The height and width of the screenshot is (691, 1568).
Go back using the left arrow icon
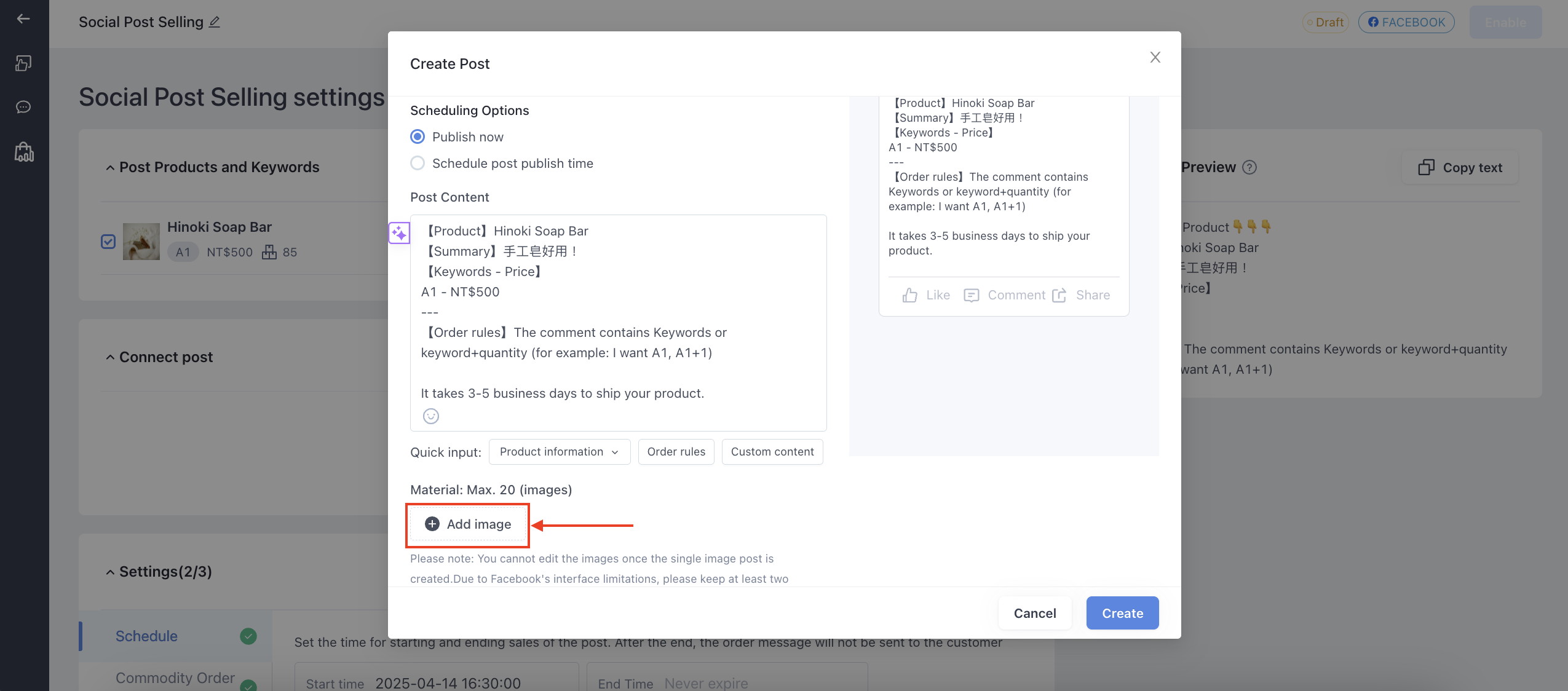[x=23, y=19]
